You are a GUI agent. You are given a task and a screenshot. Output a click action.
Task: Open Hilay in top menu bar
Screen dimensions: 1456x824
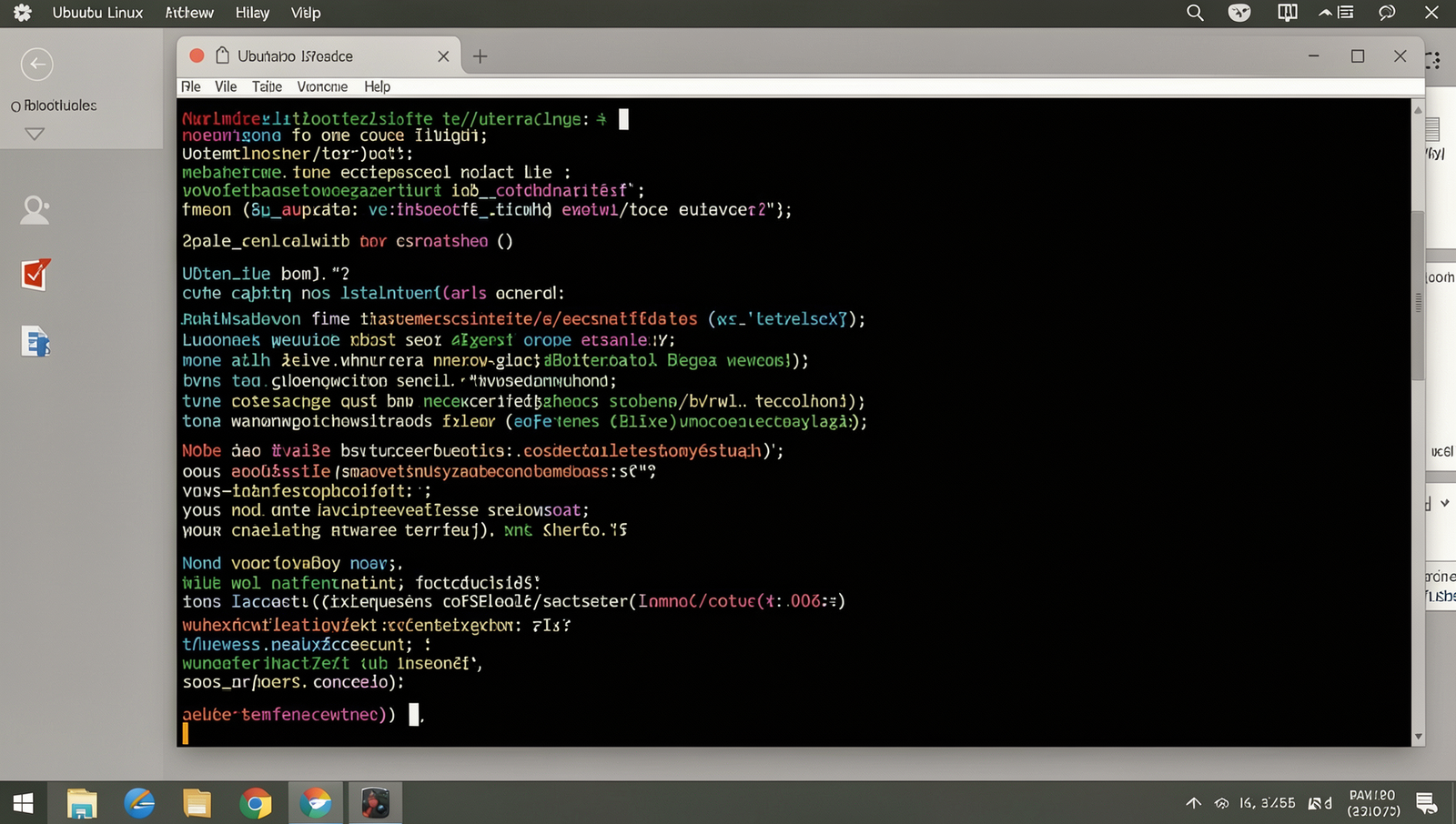click(252, 13)
